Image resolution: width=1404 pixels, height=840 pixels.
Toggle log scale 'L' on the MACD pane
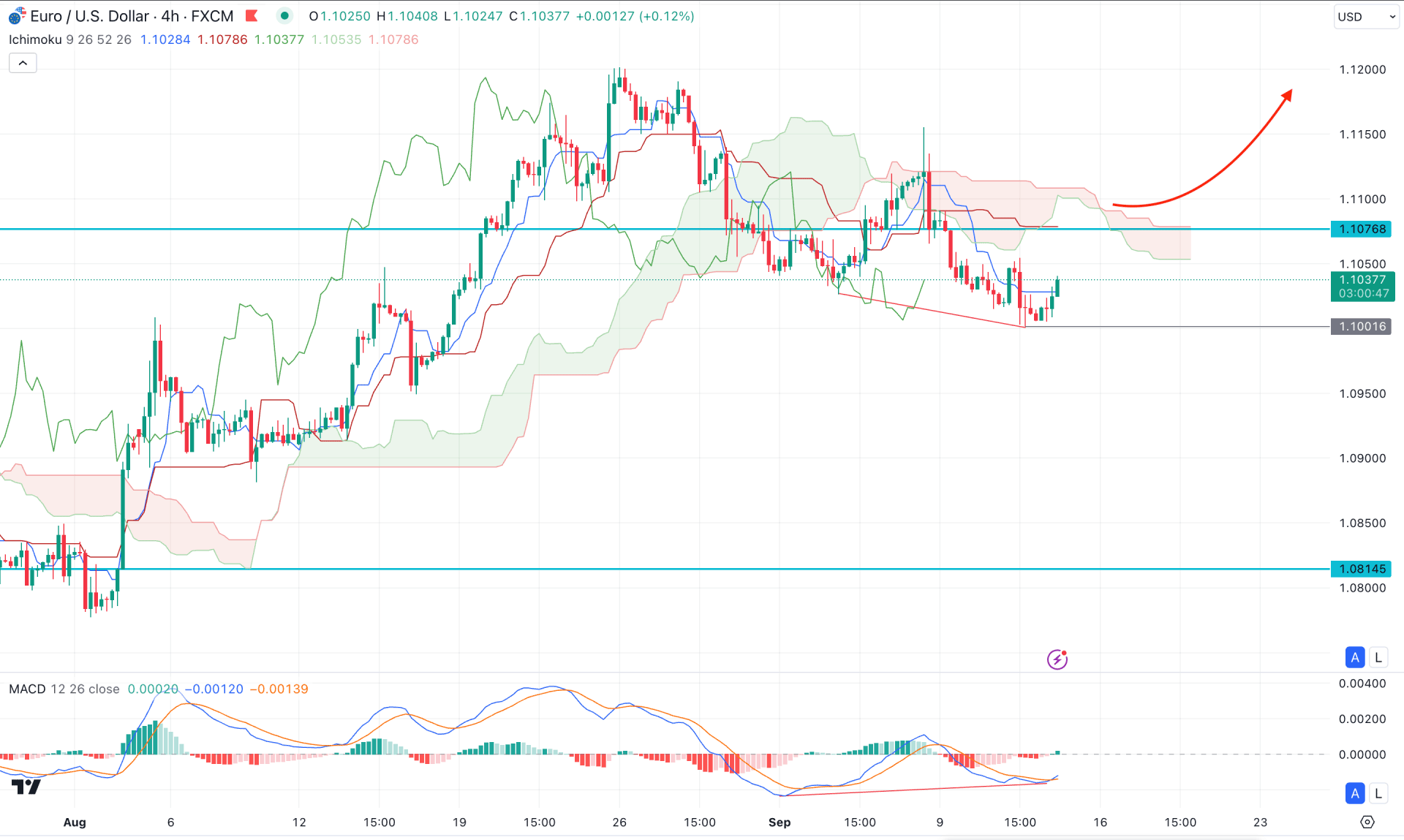point(1378,793)
